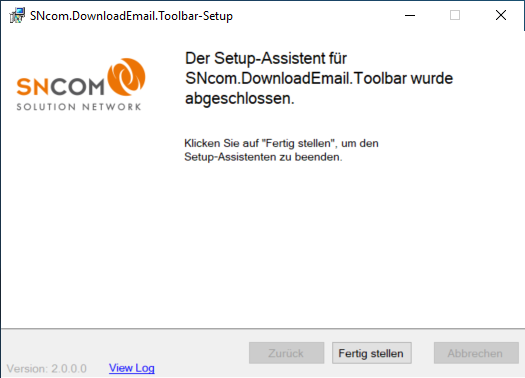Click the SNcom.DownloadEmail.Toolbar-Setup title text
Viewport: 525px width, 378px height.
coord(131,16)
